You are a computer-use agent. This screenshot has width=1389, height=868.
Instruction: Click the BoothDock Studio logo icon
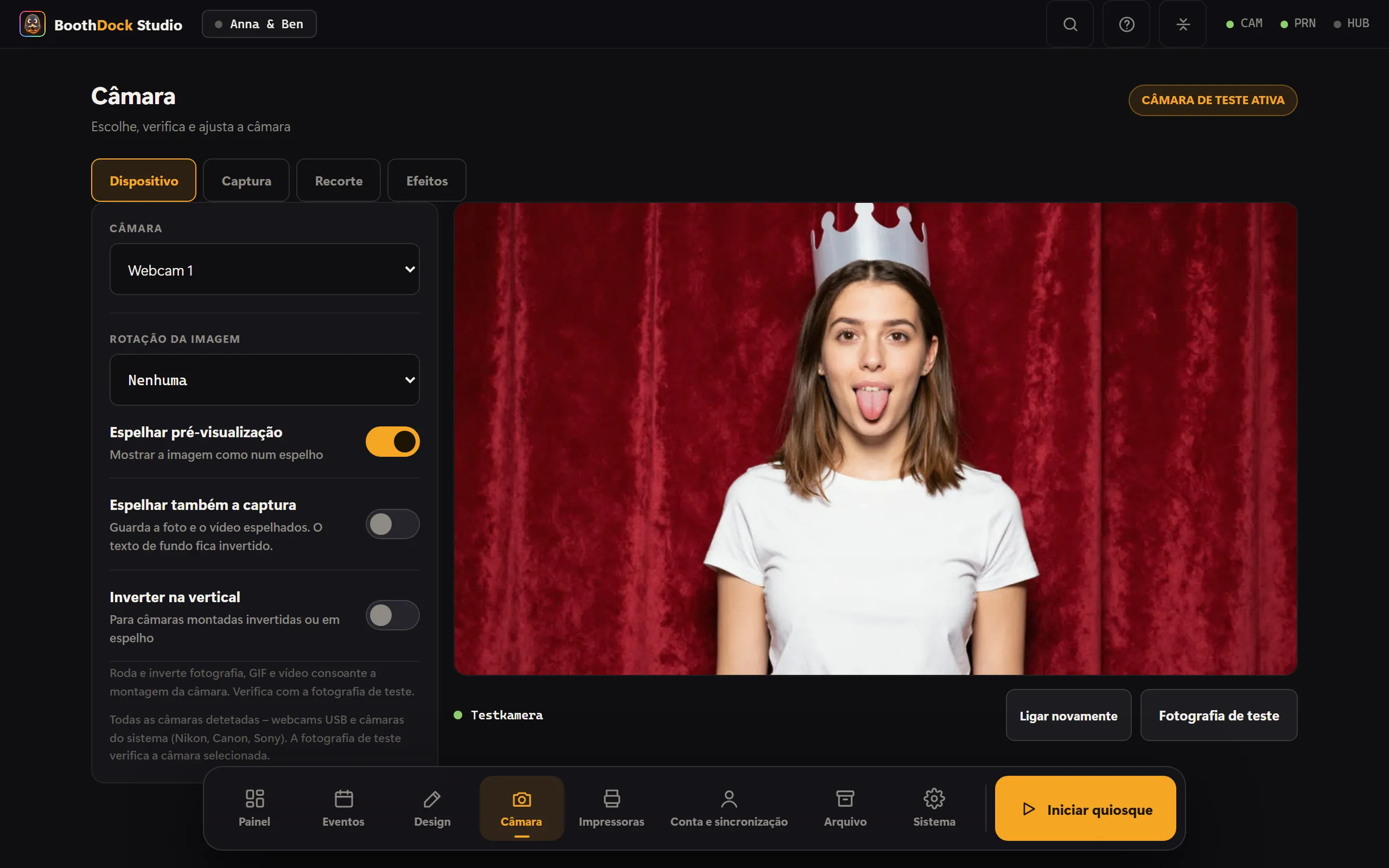click(x=32, y=24)
